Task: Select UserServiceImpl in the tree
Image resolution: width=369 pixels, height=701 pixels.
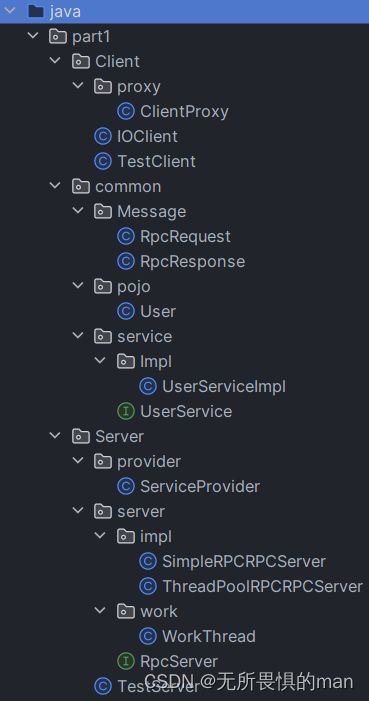Action: 212,386
